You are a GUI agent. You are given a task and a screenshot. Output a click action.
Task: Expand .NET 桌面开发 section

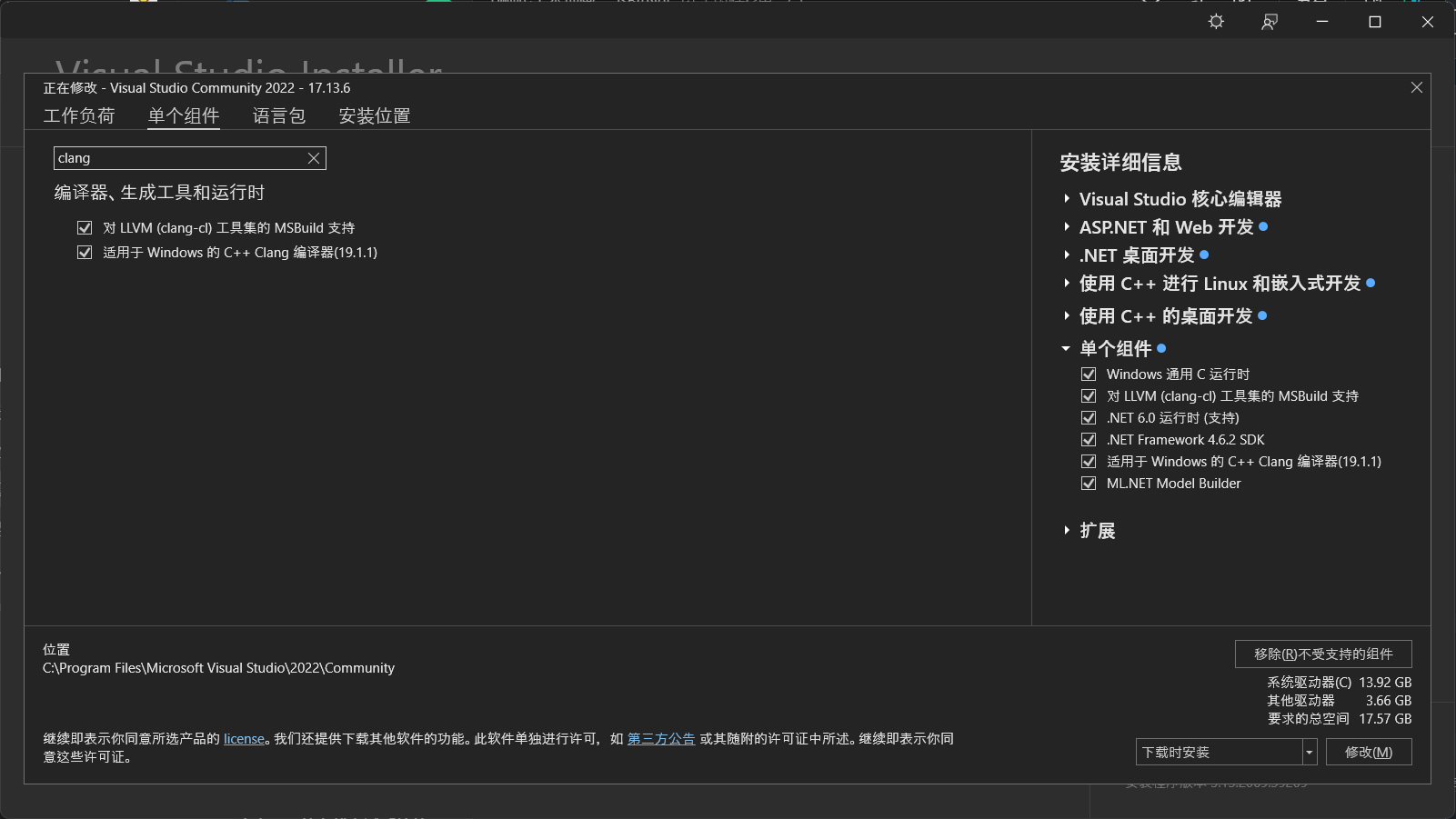pos(1067,255)
